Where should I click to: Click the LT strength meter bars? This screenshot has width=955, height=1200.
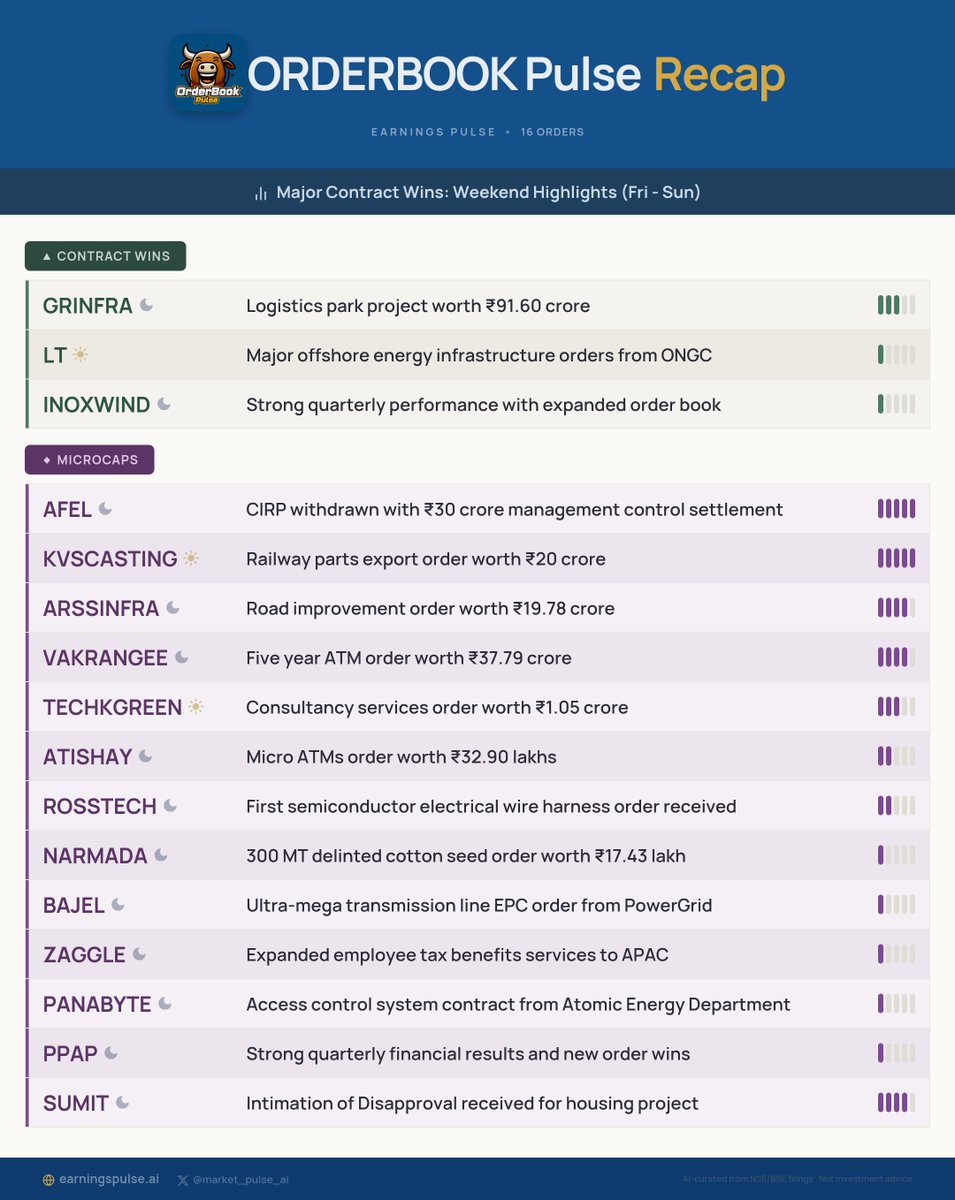896,355
